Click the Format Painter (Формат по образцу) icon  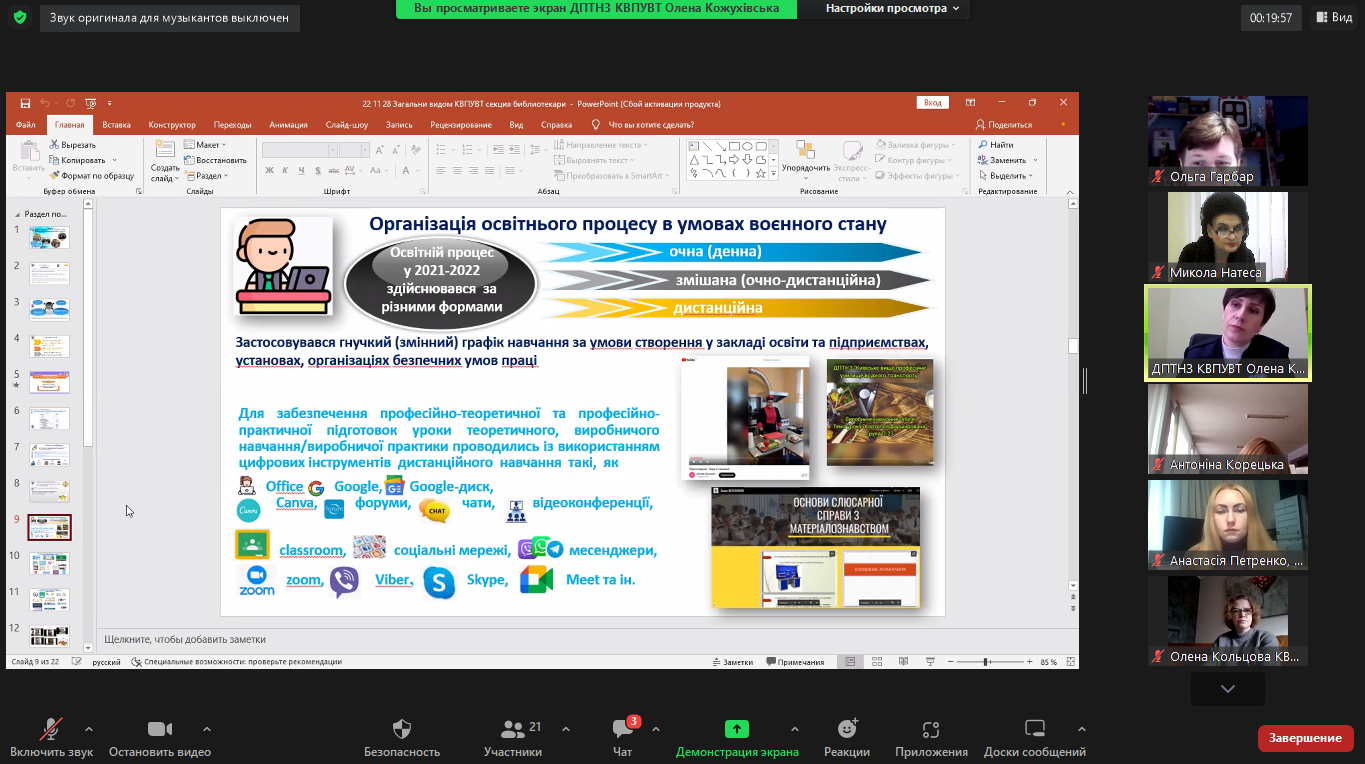pyautogui.click(x=54, y=175)
